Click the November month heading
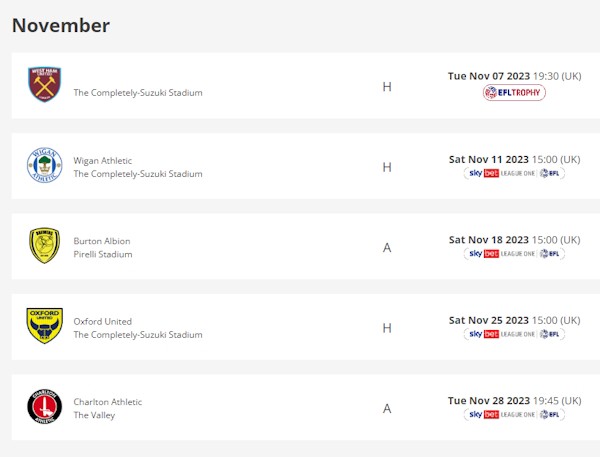This screenshot has height=457, width=600. click(61, 25)
